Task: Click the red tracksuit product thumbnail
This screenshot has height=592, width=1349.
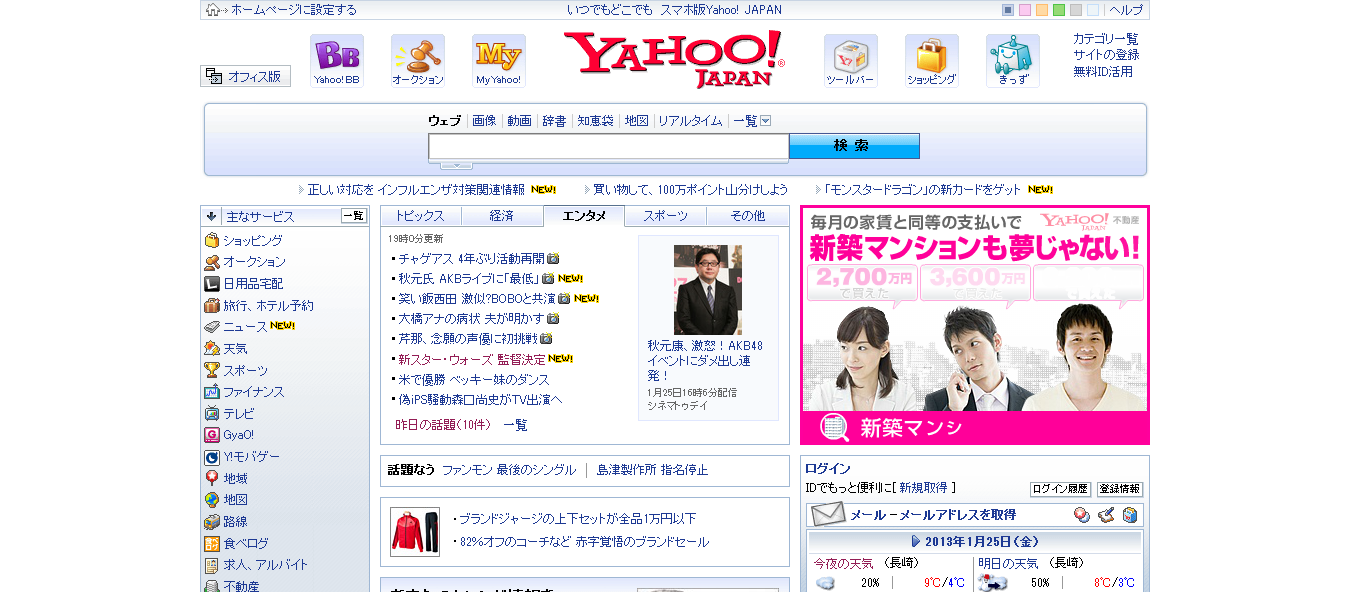Action: [x=415, y=531]
